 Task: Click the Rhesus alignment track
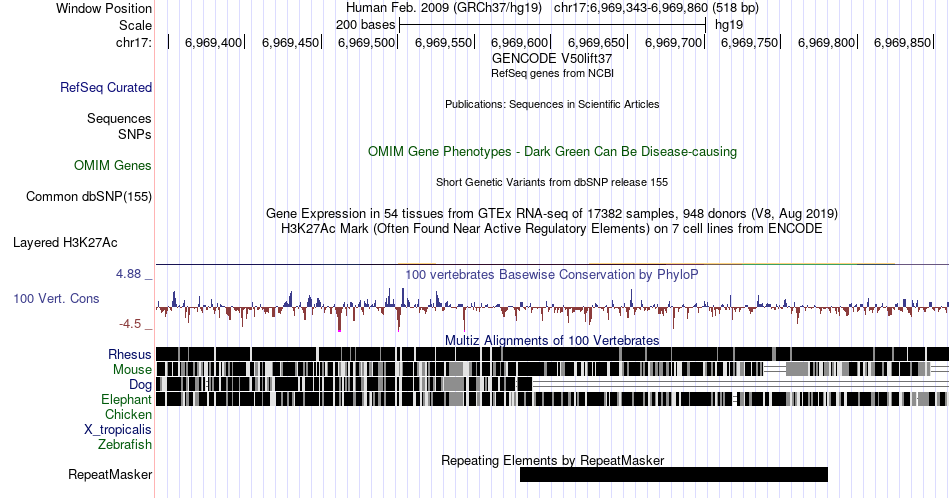tap(552, 354)
